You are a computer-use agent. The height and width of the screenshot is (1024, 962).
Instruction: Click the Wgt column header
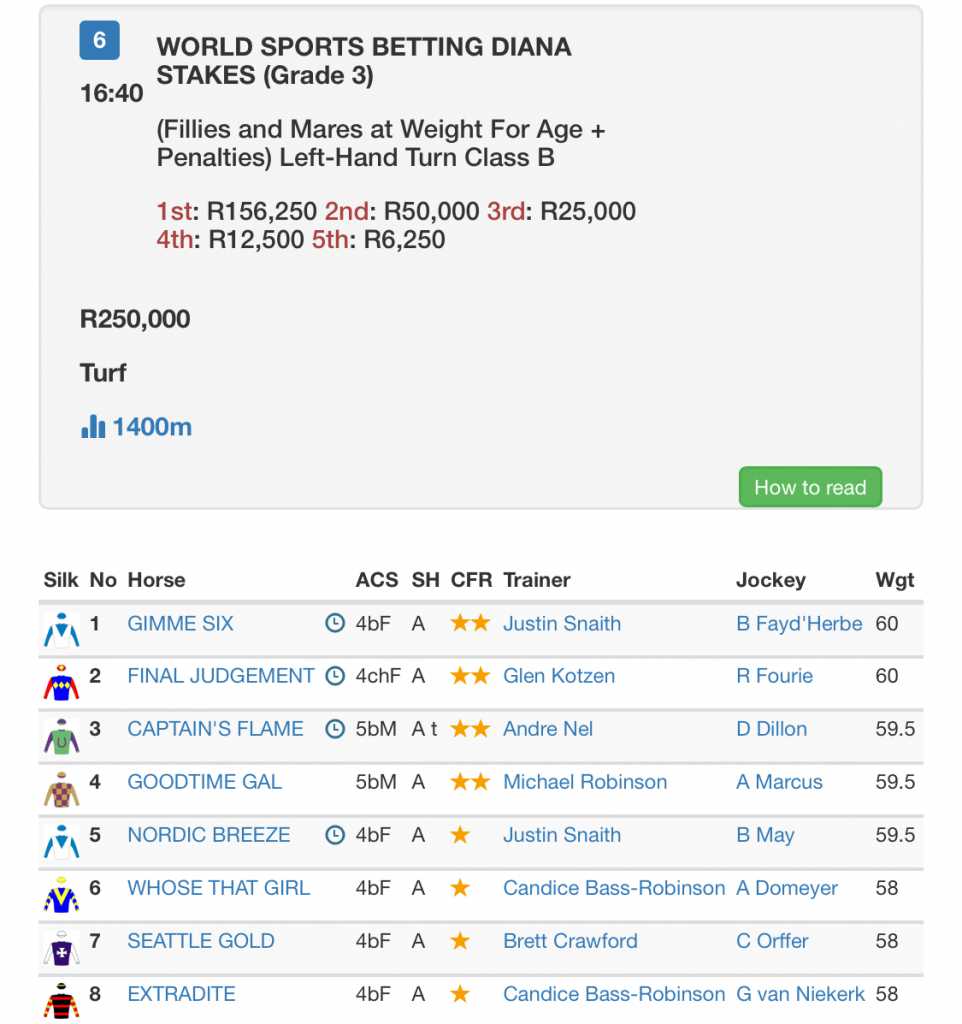[894, 580]
